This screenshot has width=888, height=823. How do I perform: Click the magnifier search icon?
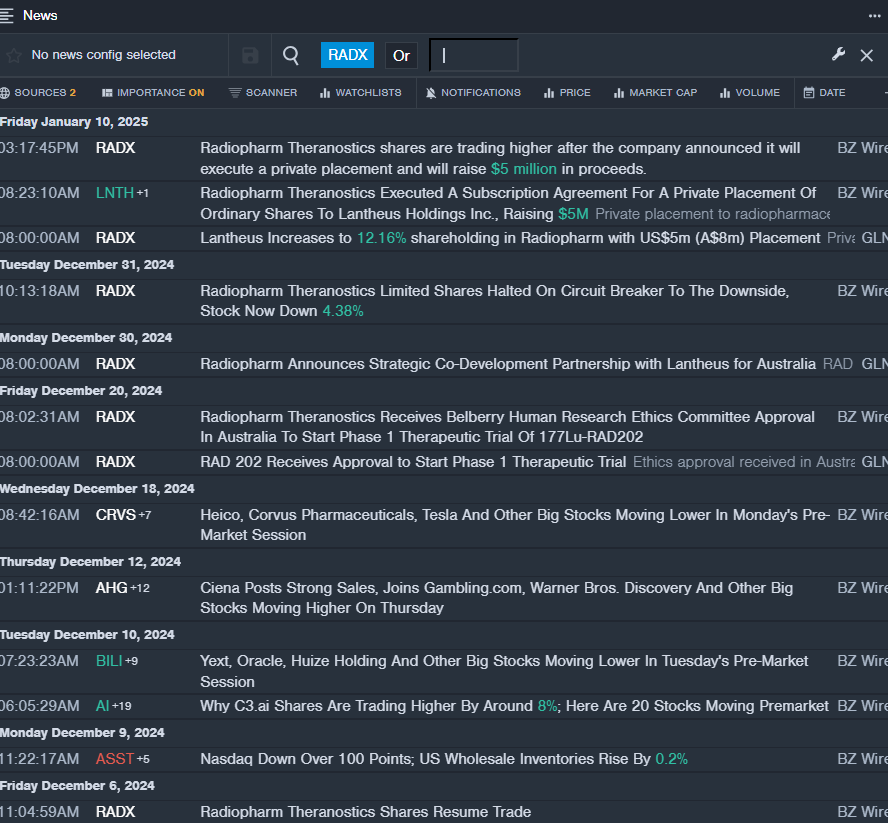click(x=291, y=55)
